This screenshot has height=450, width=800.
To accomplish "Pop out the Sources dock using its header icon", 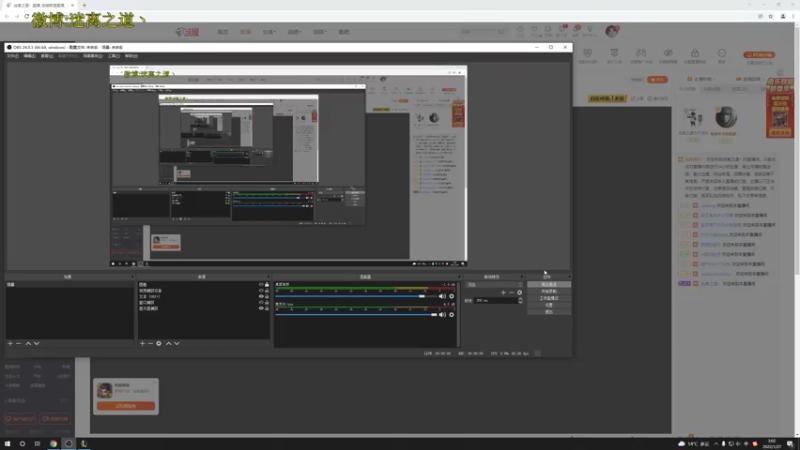I will pyautogui.click(x=268, y=277).
